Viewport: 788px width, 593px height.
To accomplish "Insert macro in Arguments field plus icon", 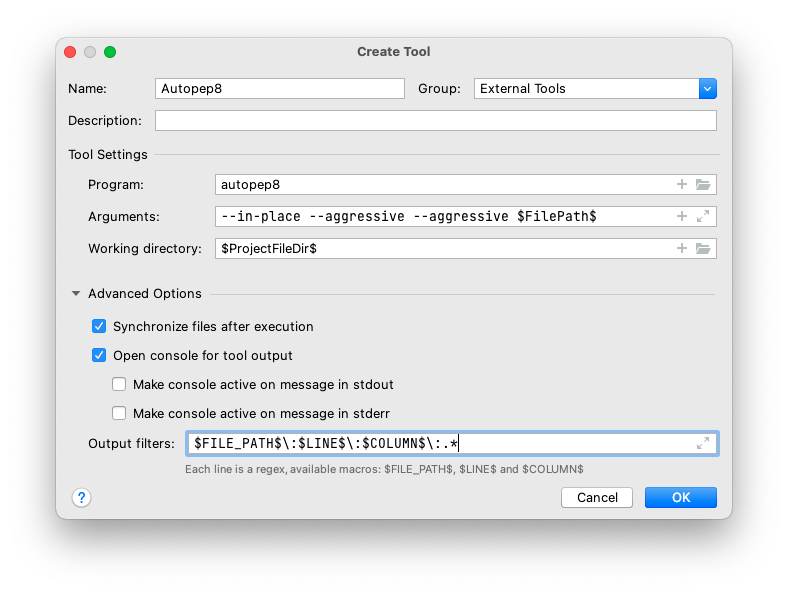I will point(681,216).
